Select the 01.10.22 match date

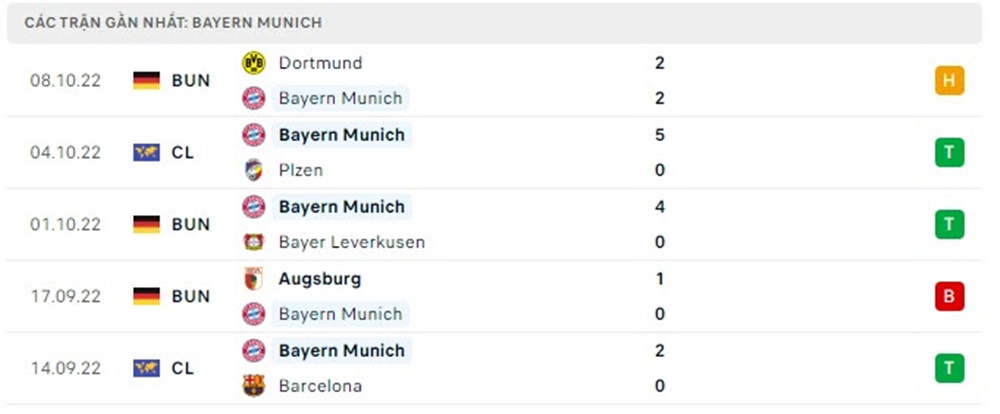66,225
